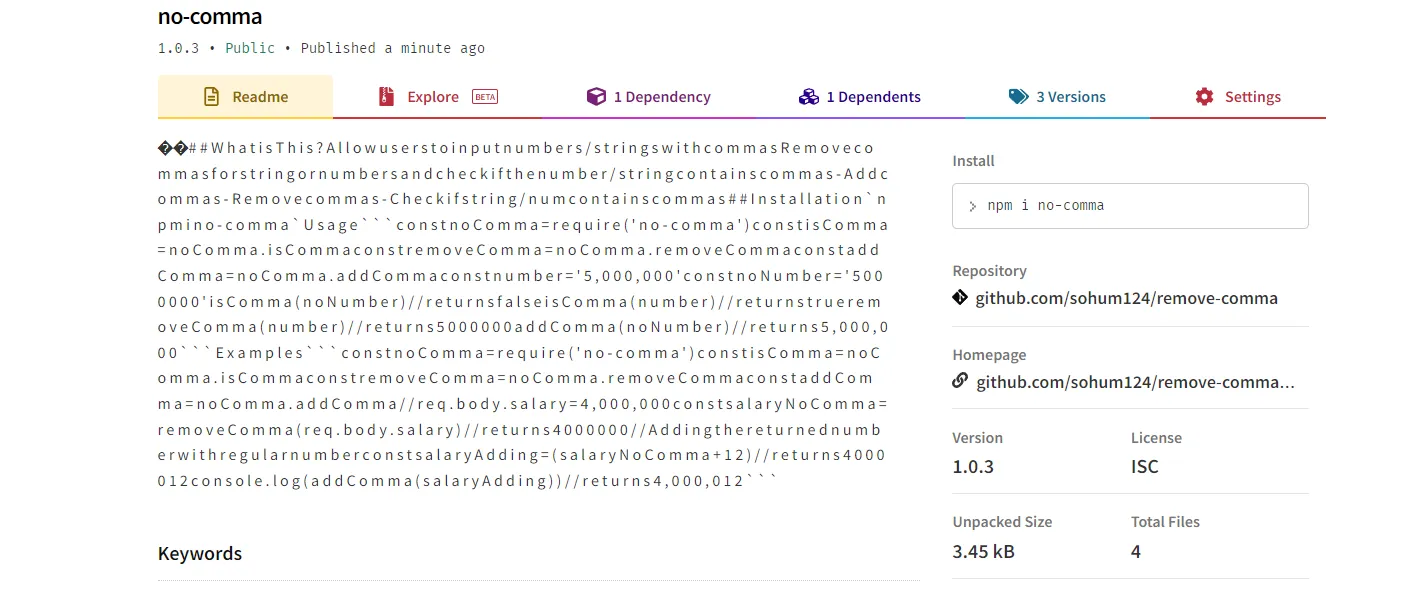This screenshot has width=1423, height=596.
Task: Click the BETA badge on Explore
Action: [x=485, y=97]
